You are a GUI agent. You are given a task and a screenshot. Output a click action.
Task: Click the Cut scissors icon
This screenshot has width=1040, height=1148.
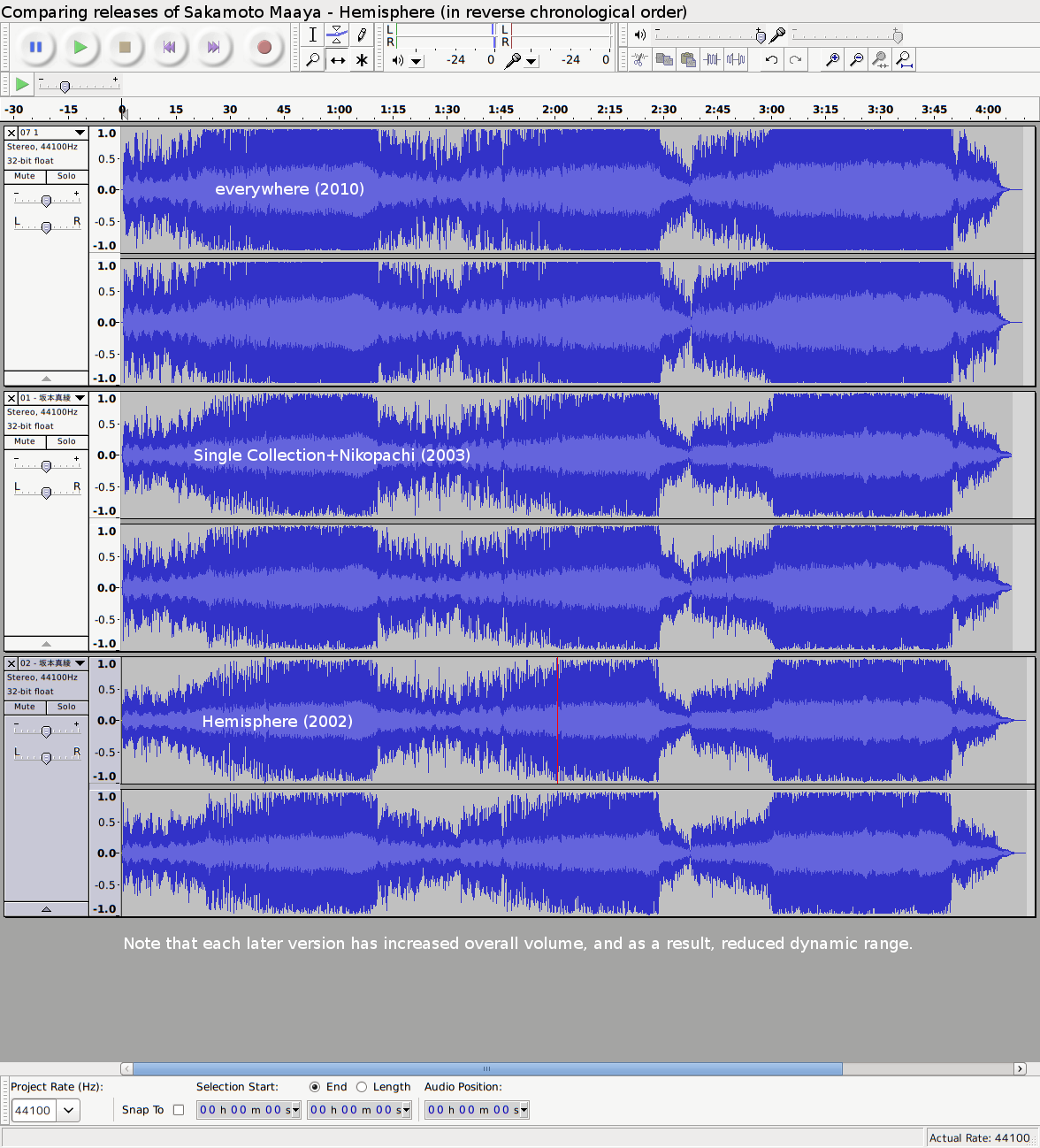639,59
